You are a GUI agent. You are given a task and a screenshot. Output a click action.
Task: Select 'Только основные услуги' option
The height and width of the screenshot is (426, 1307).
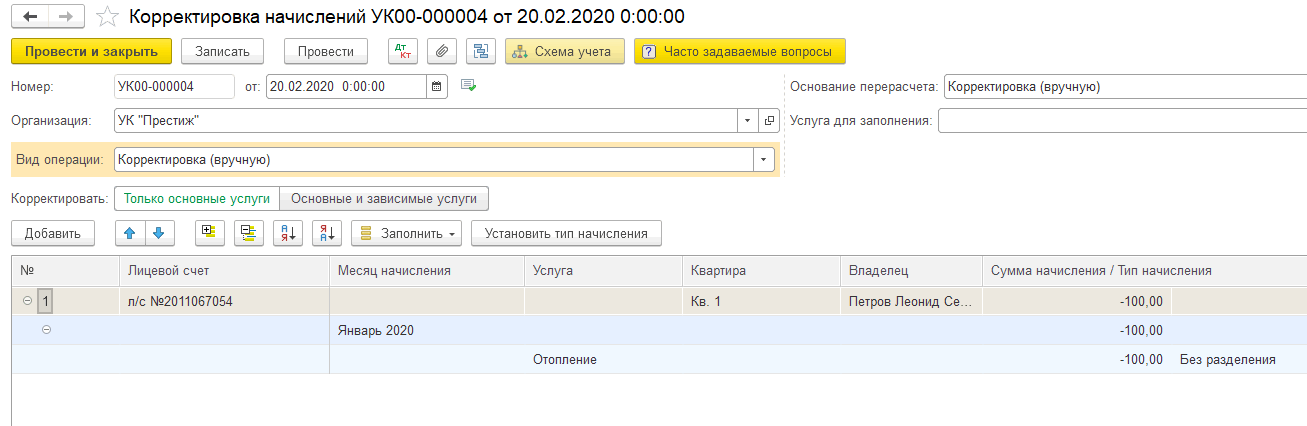pyautogui.click(x=197, y=199)
